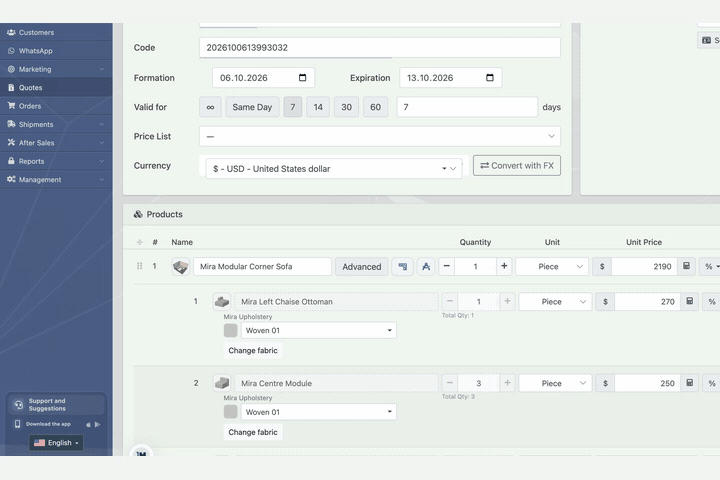This screenshot has height=480, width=720.
Task: Increase Left Chaise Ottoman quantity with plus
Action: point(507,301)
